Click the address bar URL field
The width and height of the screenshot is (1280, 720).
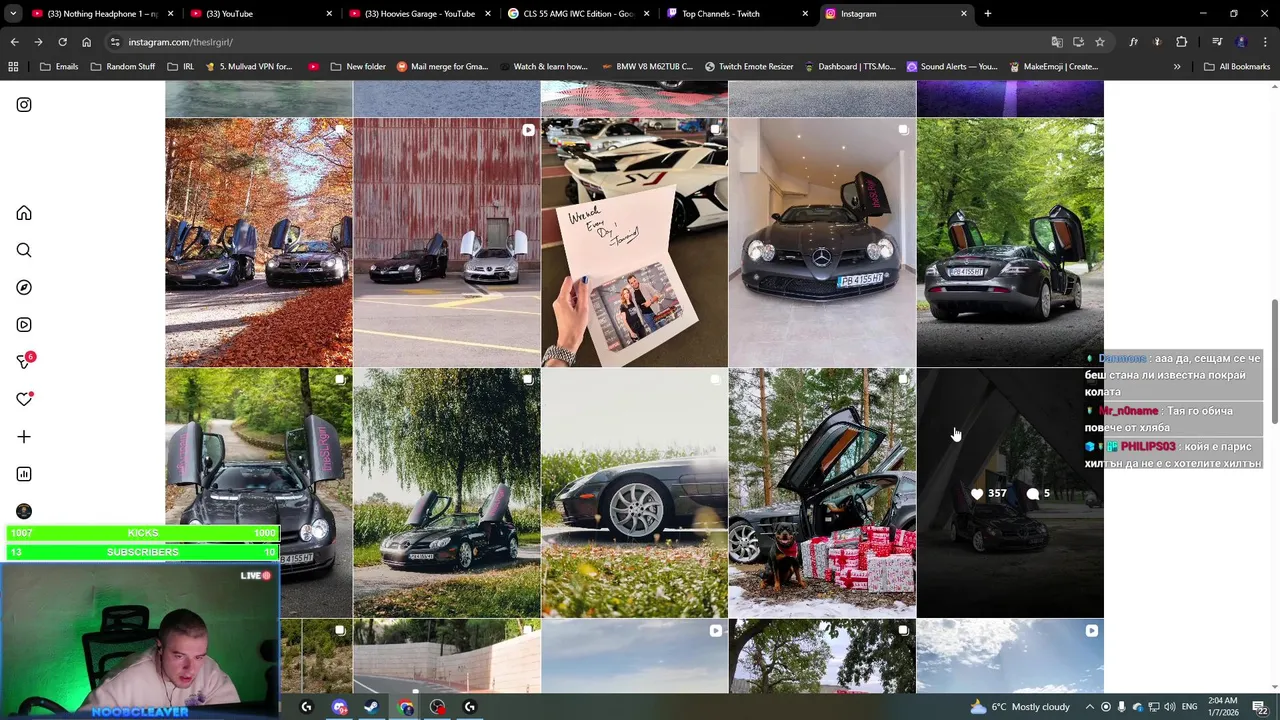pos(580,42)
